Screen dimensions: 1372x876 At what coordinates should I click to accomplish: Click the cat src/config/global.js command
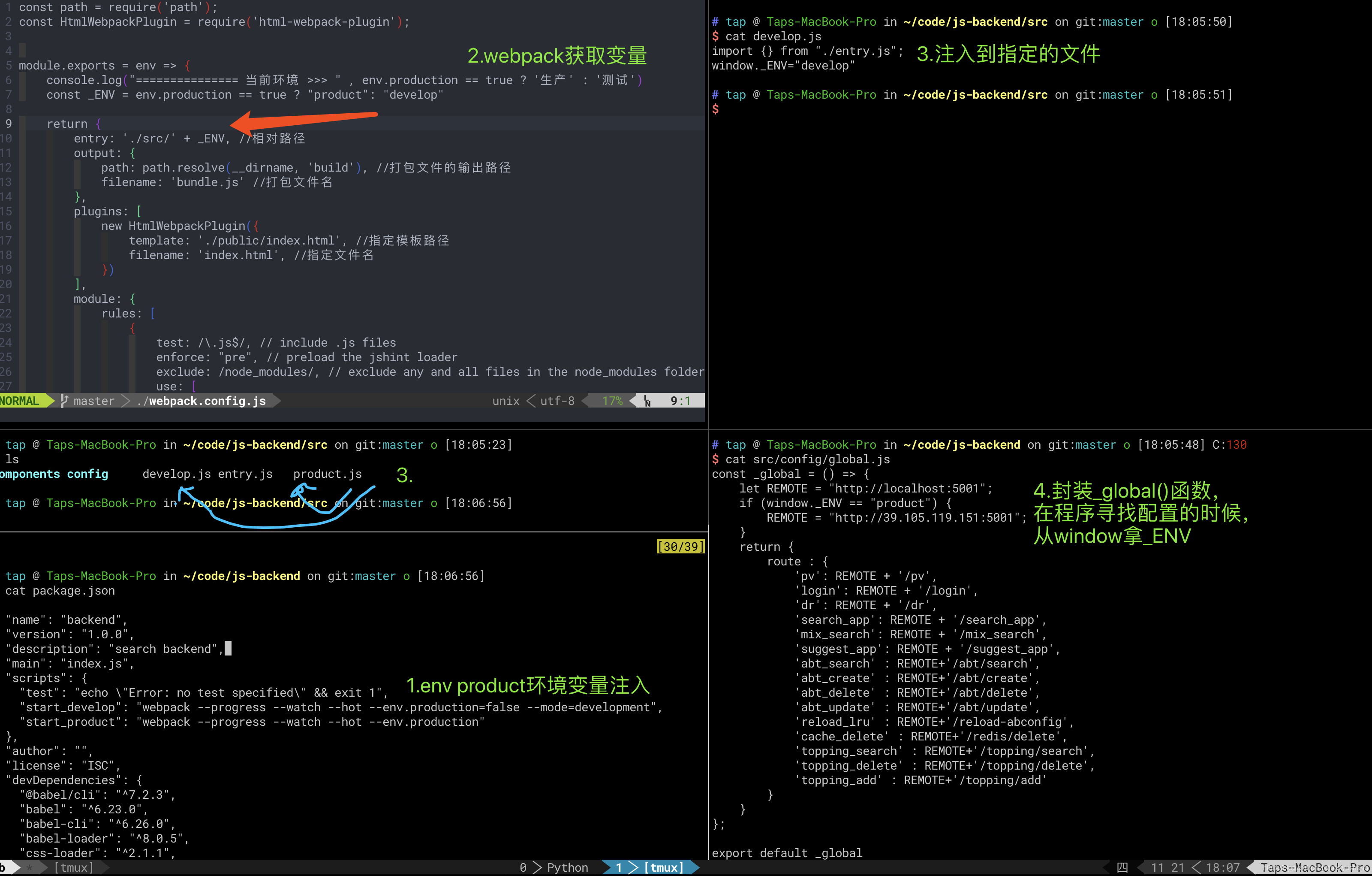coord(807,459)
